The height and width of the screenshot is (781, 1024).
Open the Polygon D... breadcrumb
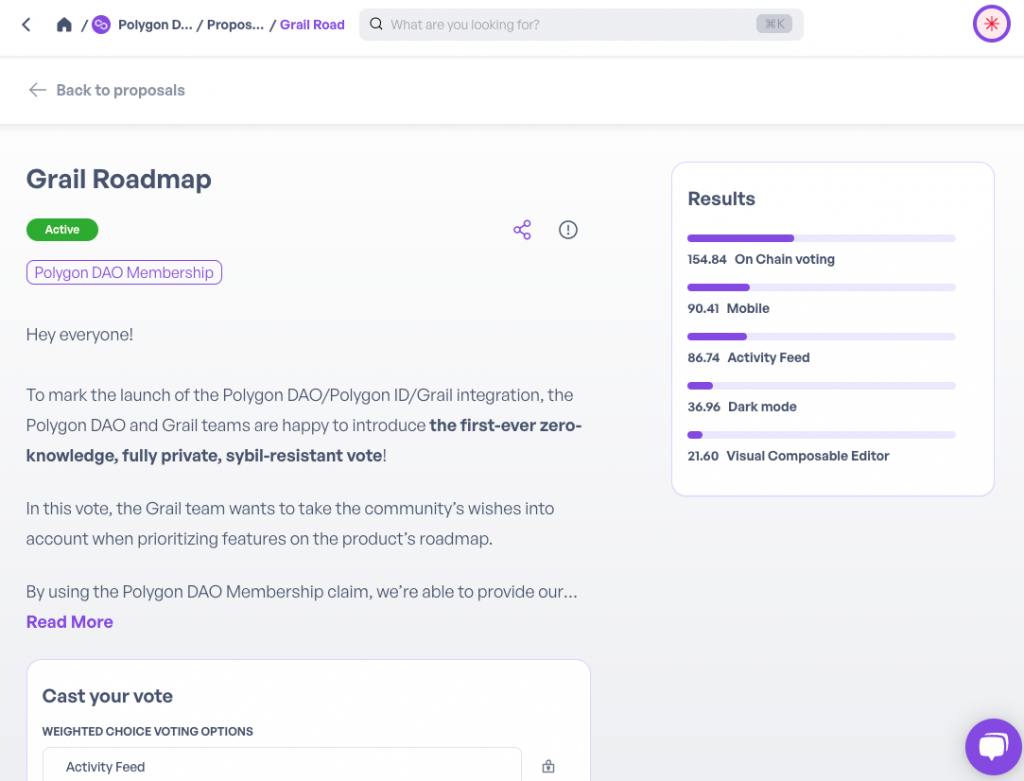point(155,25)
